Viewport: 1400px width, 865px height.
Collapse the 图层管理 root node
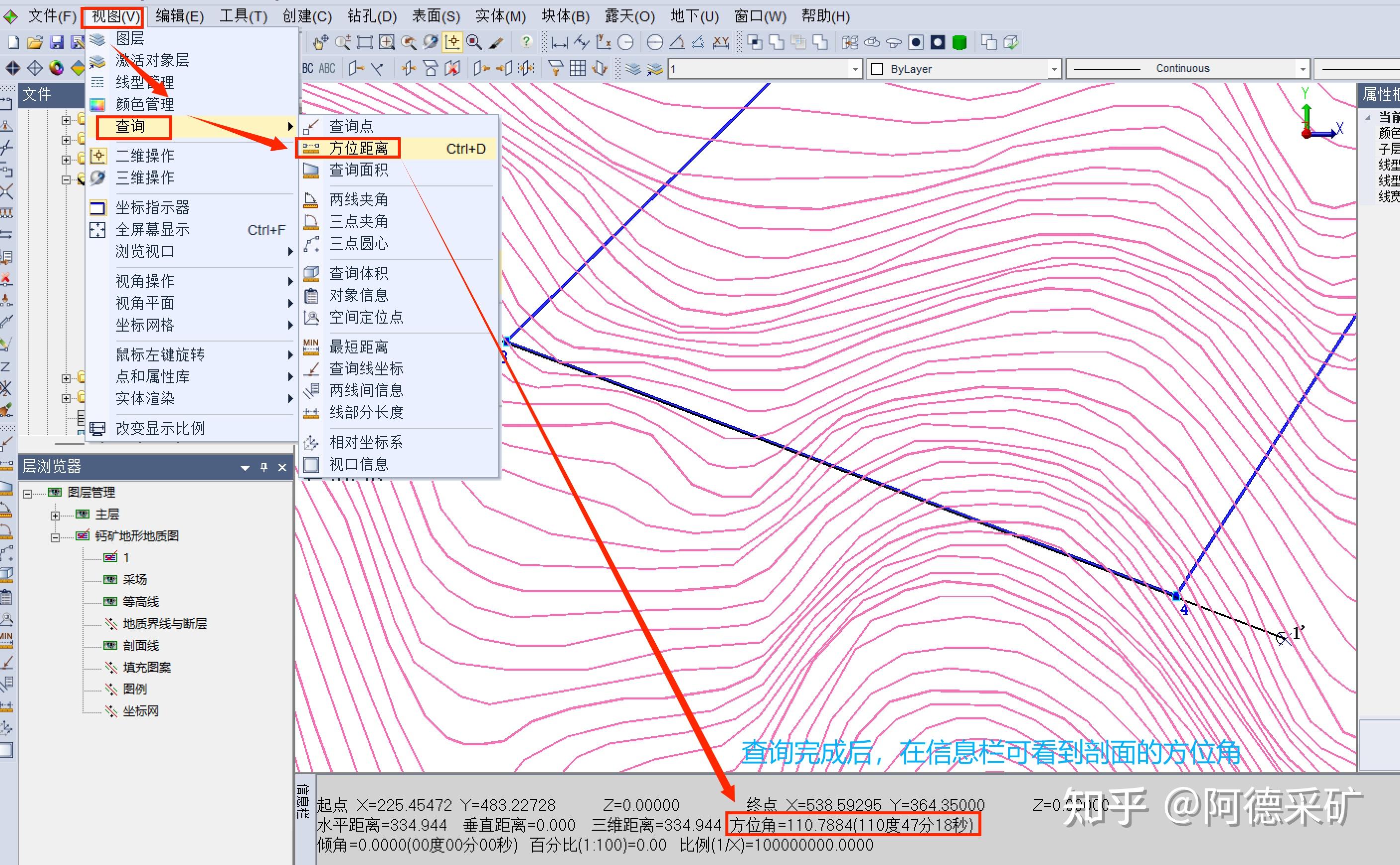27,494
